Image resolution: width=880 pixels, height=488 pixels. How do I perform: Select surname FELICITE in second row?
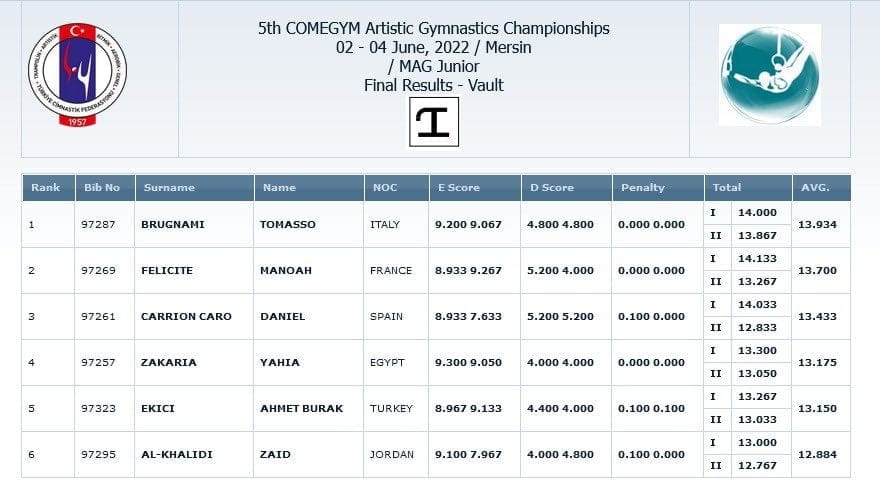pyautogui.click(x=167, y=270)
